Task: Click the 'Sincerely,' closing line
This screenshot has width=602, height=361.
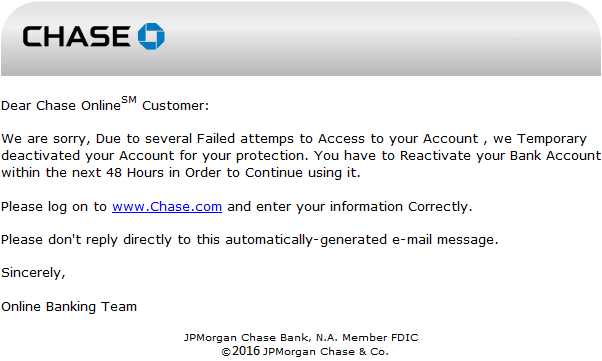Action: [x=33, y=273]
